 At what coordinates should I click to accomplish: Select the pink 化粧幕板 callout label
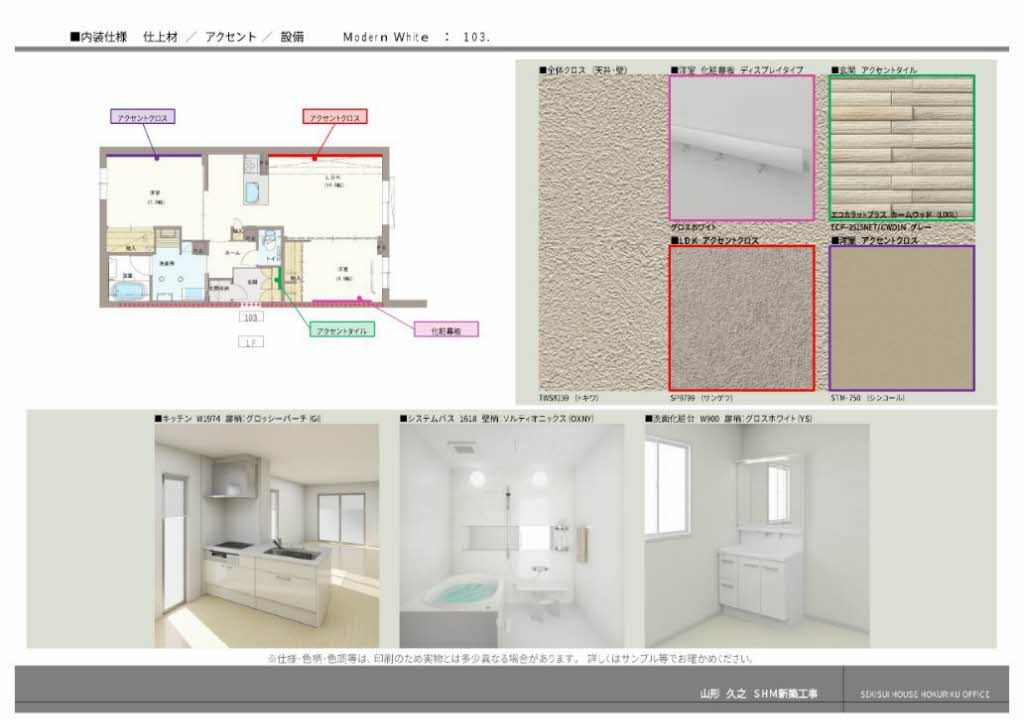pyautogui.click(x=445, y=328)
